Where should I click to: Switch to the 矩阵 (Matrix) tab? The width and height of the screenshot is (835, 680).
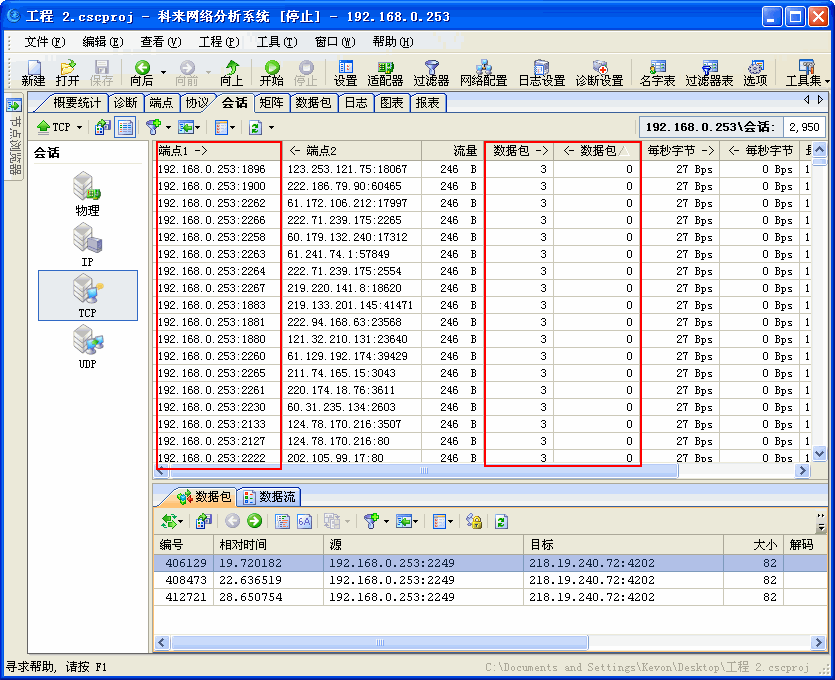point(271,102)
